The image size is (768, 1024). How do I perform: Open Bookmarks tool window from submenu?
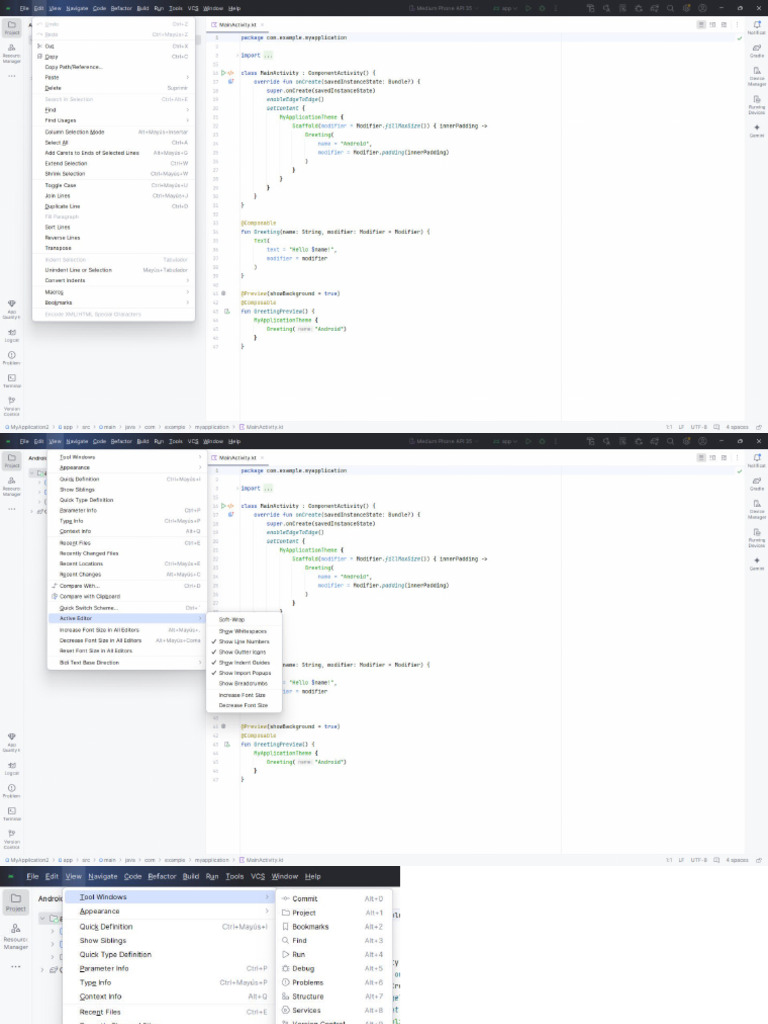tap(310, 927)
